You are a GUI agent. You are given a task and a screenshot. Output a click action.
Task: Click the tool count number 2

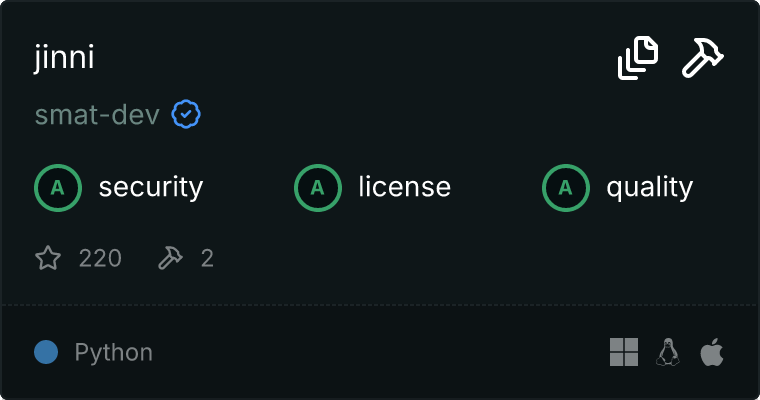(207, 259)
